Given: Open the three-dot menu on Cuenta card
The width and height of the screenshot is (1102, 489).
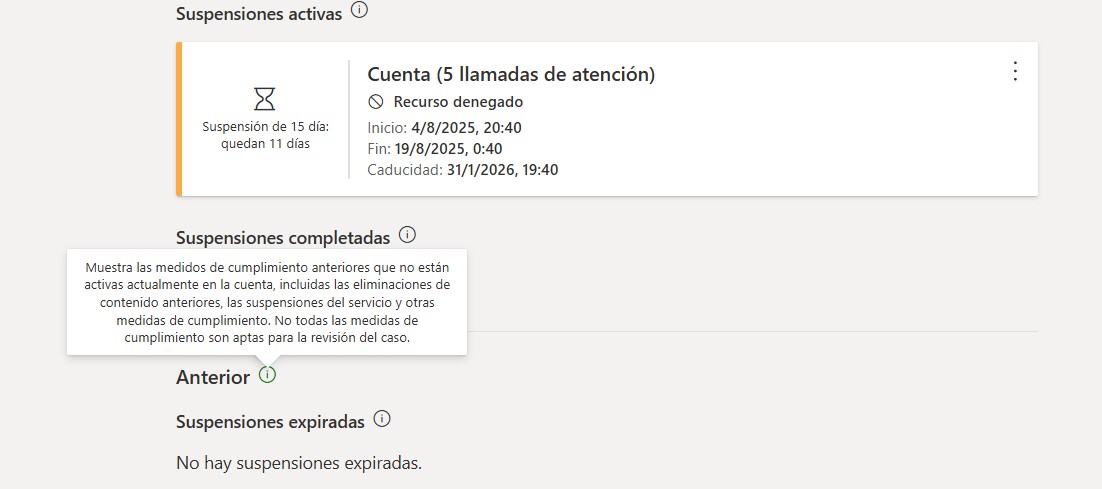Looking at the screenshot, I should click(1015, 71).
